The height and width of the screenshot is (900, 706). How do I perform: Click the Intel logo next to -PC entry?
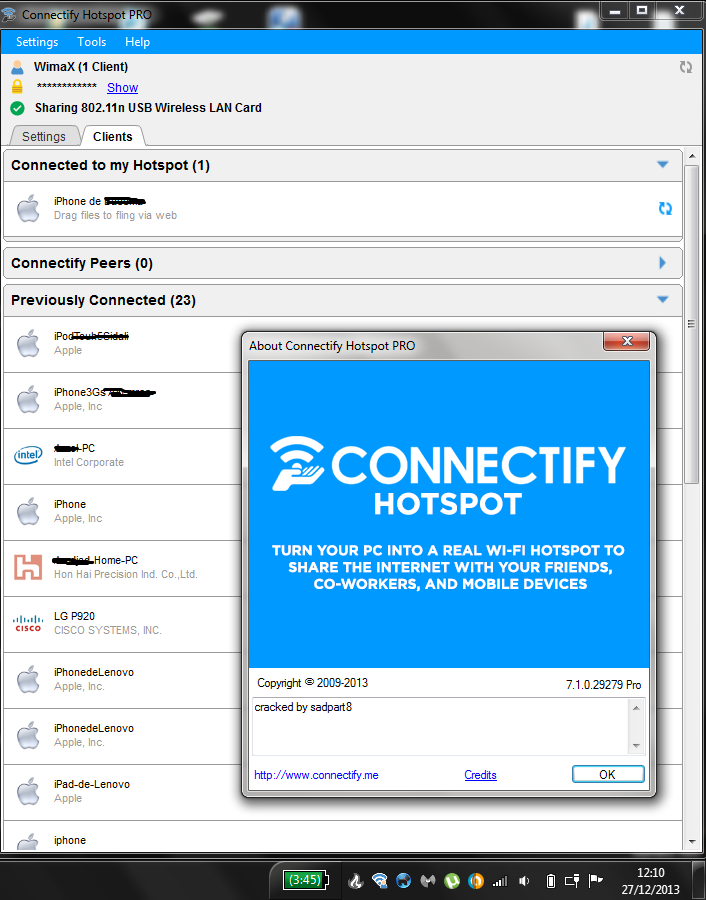coord(28,455)
